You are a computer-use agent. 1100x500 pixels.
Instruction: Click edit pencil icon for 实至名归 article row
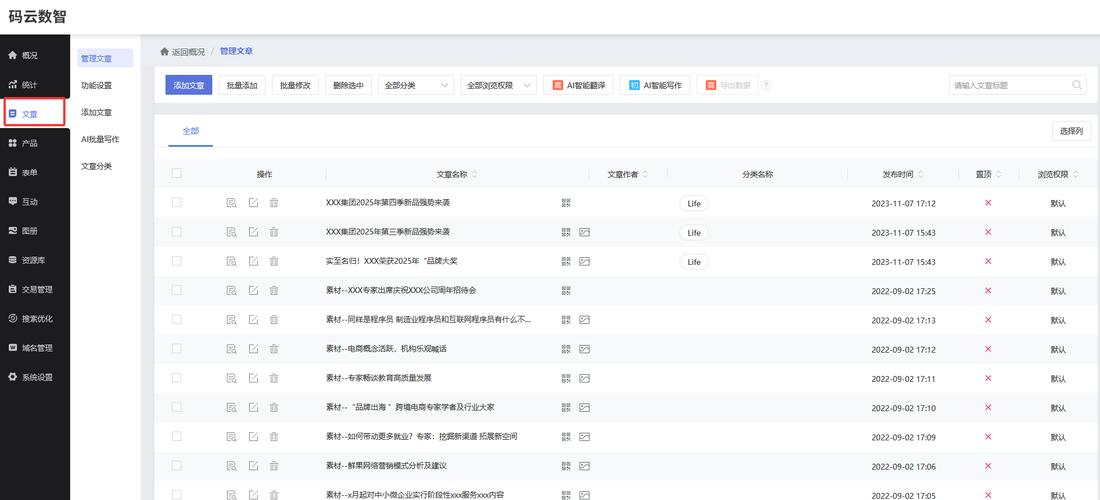pyautogui.click(x=253, y=262)
